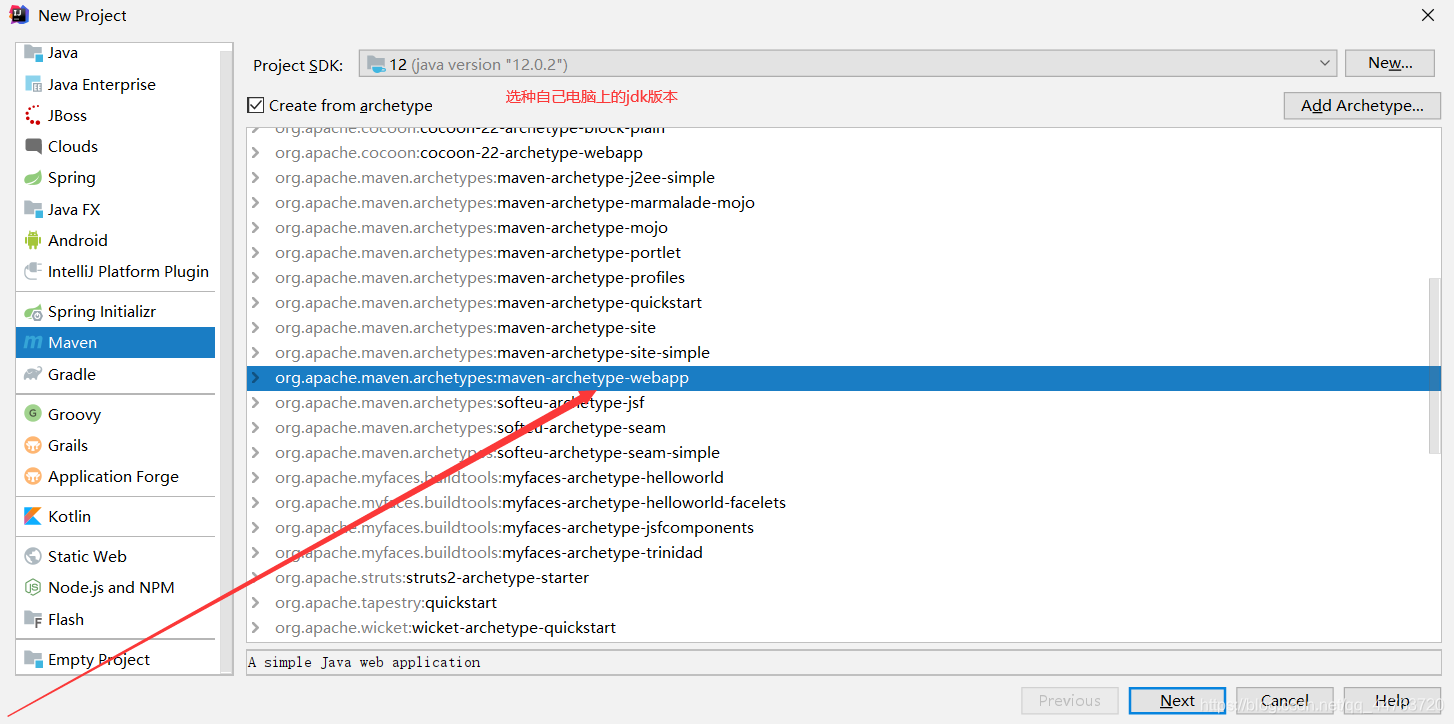This screenshot has height=724, width=1454.
Task: Click the Clouds icon in sidebar
Action: [33, 146]
